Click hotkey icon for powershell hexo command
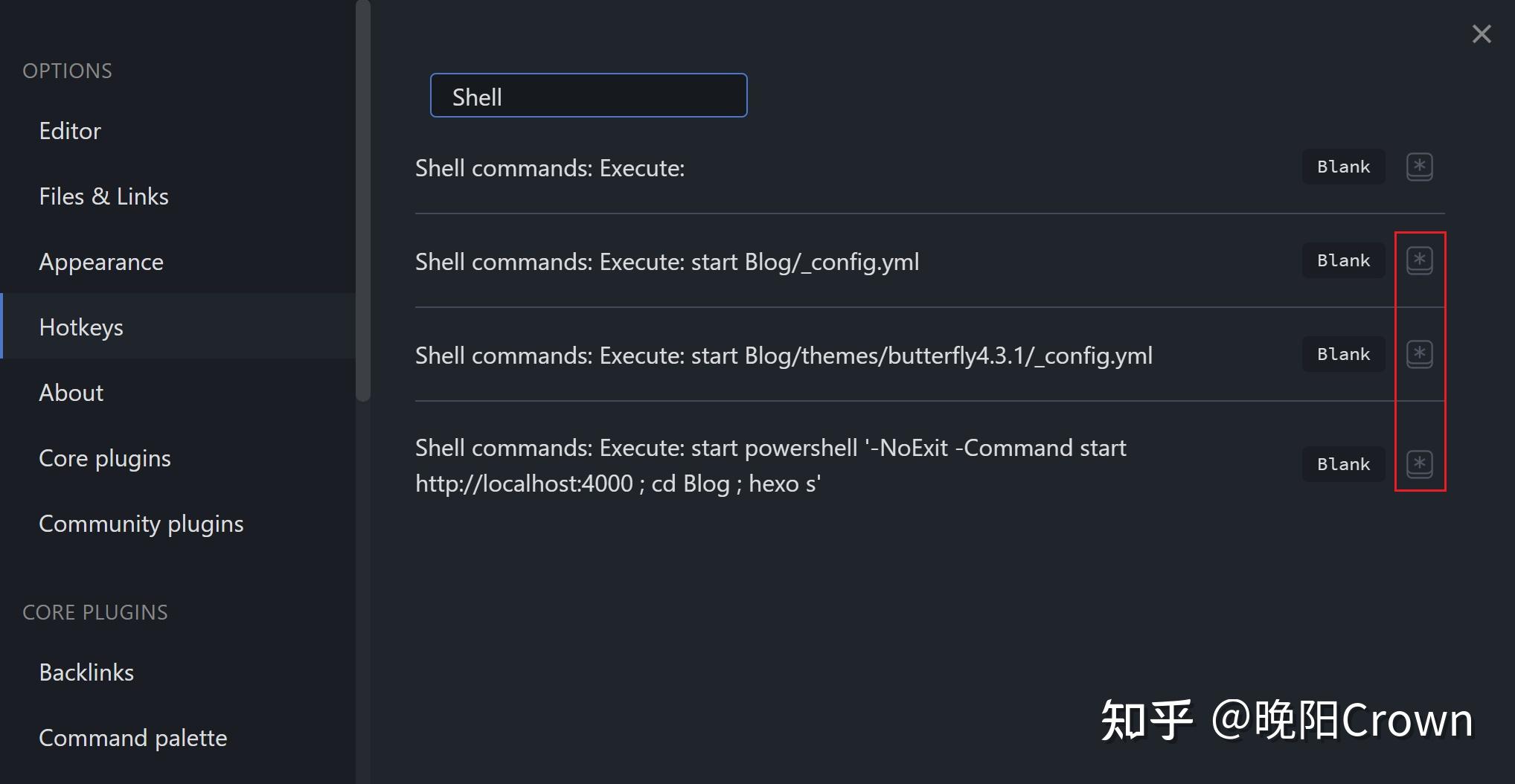Screen dimensions: 1515x784 (x=1419, y=464)
